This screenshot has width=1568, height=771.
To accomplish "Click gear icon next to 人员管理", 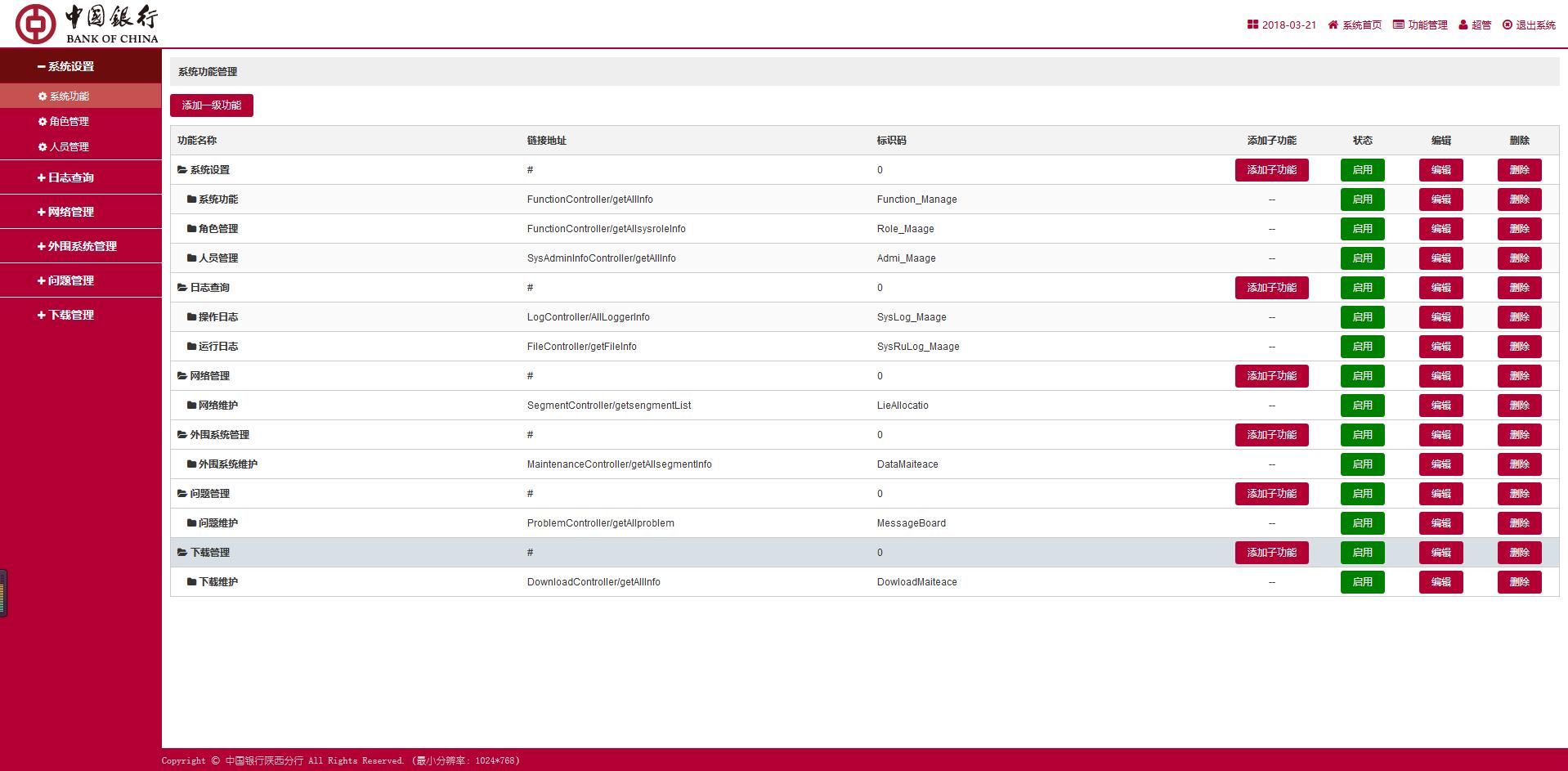I will coord(43,147).
